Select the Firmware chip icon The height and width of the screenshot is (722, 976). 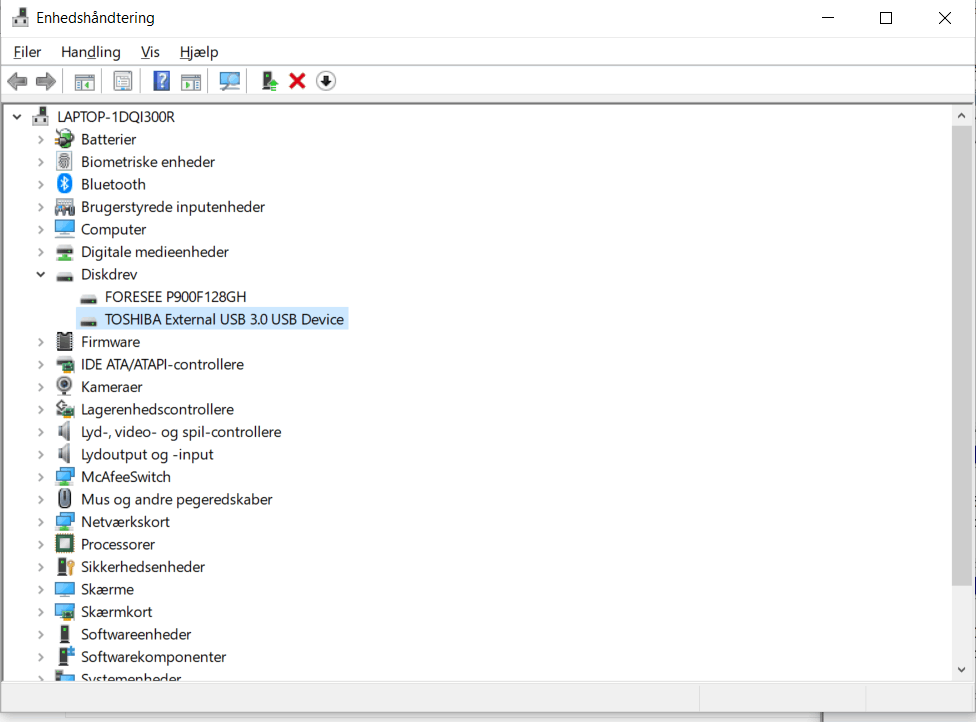(64, 341)
